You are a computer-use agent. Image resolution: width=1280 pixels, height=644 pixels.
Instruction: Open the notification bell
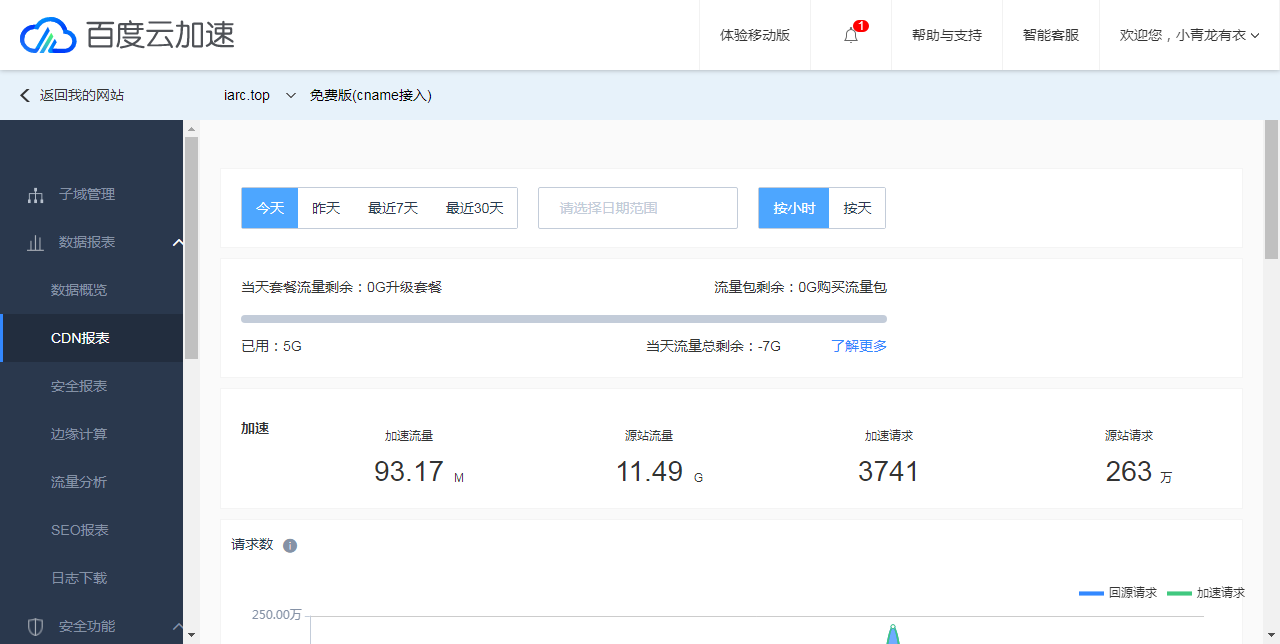(851, 35)
